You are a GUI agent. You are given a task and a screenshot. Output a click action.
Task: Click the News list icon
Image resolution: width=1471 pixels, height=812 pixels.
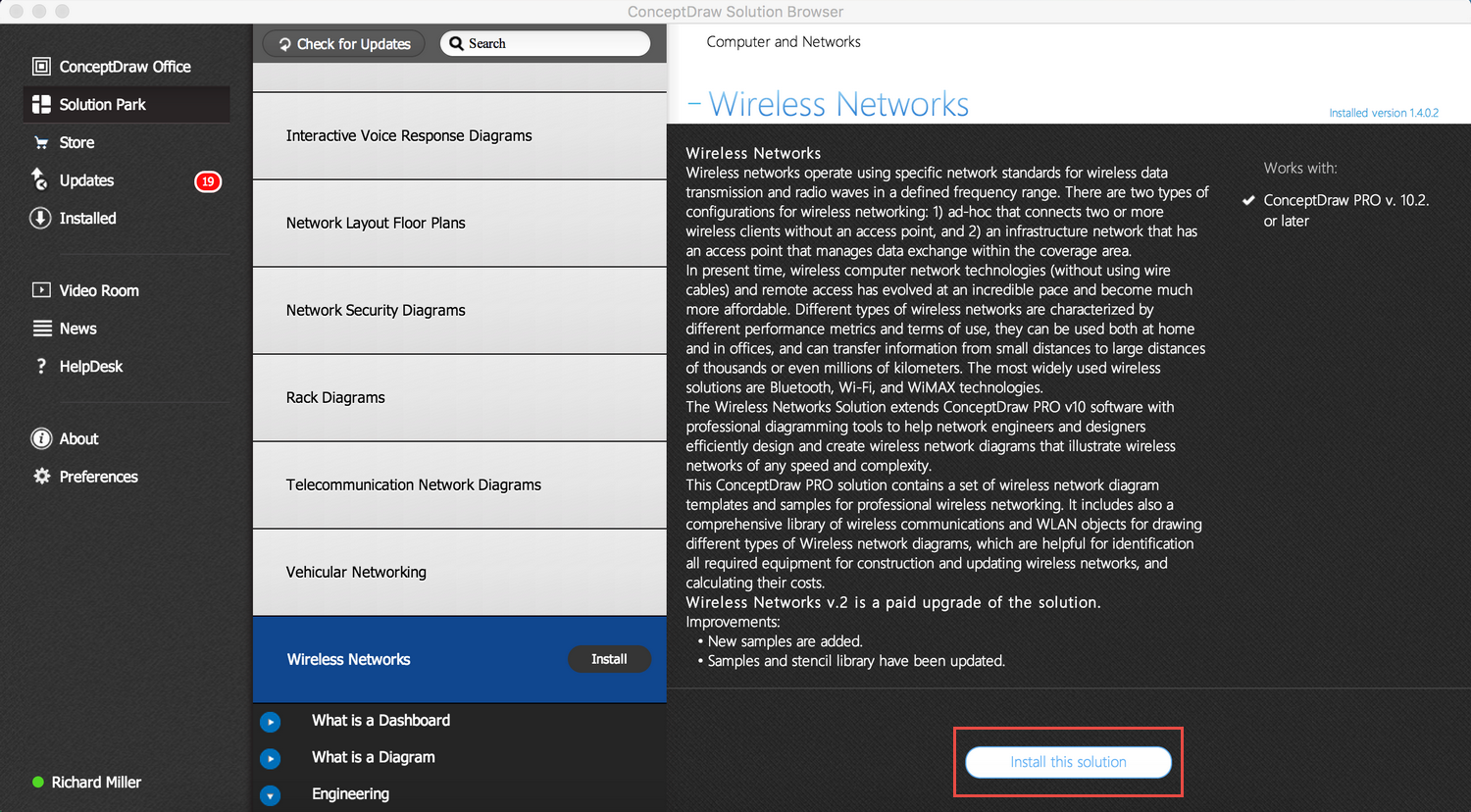(42, 329)
